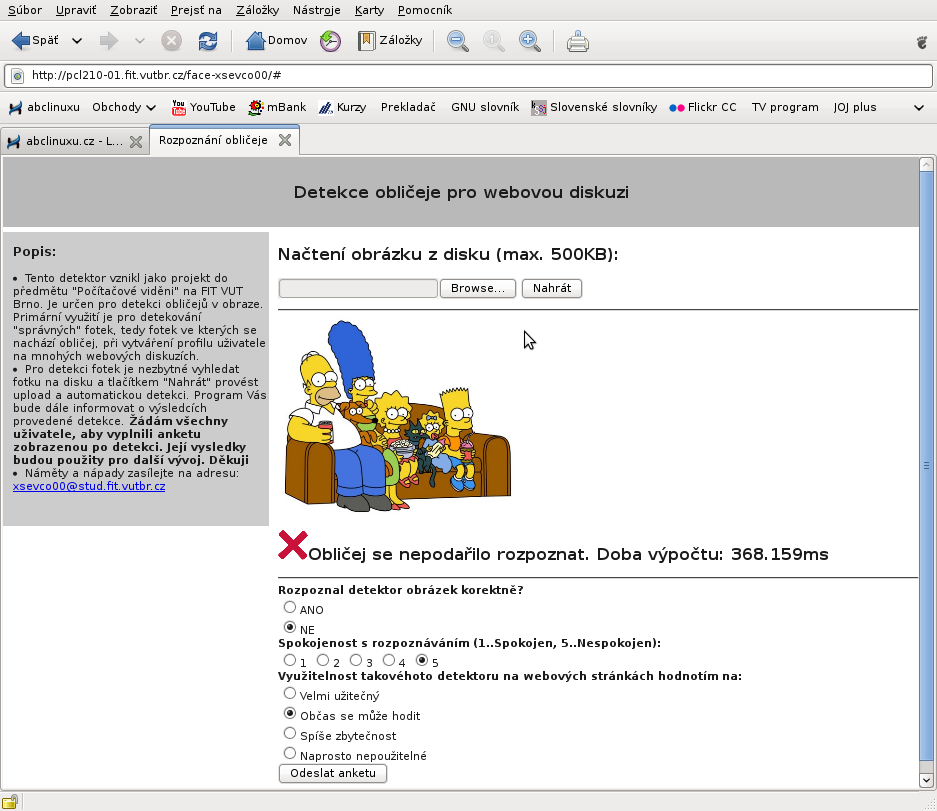The height and width of the screenshot is (811, 937).
Task: Open the Slovenské slovníky bookmark
Action: pos(594,108)
